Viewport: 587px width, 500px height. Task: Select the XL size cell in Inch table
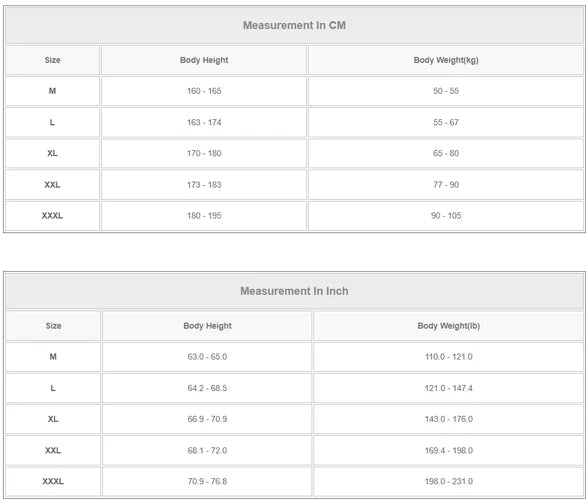[53, 419]
